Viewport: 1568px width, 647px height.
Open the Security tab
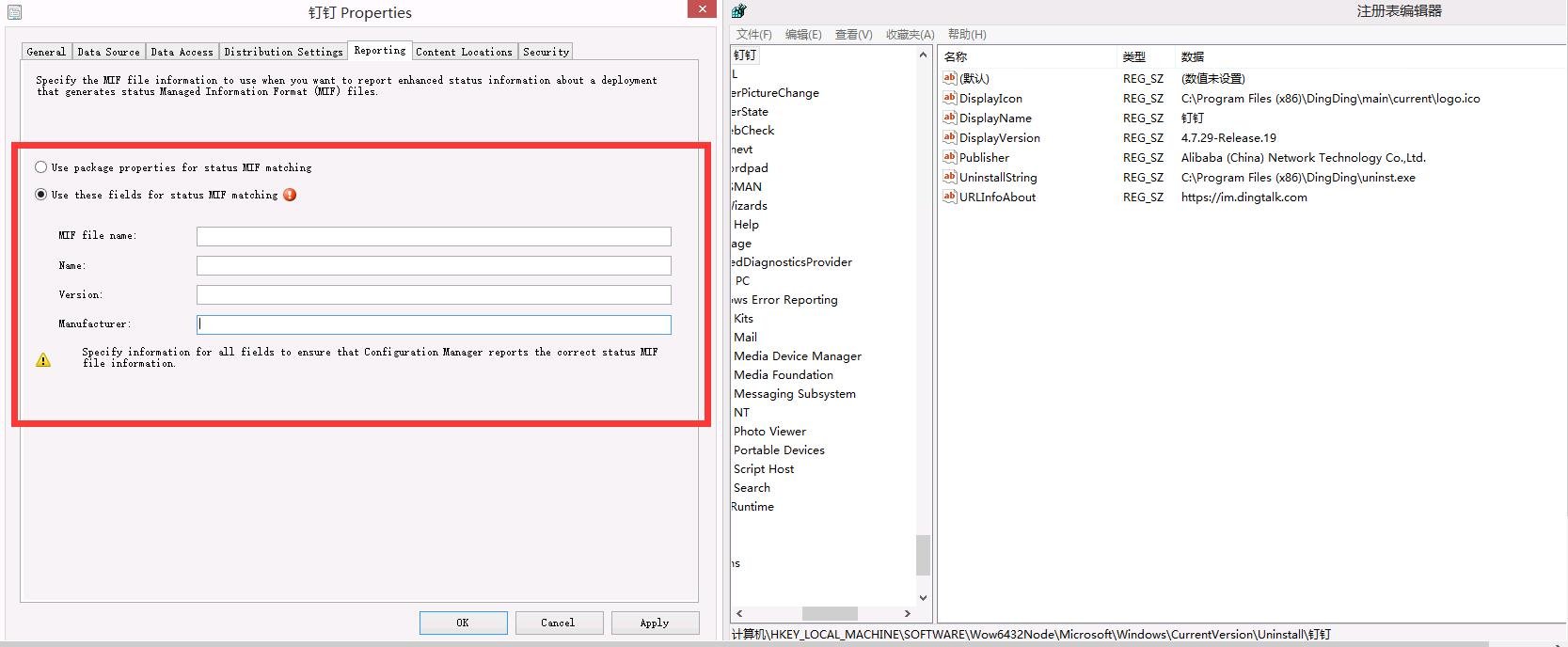[546, 52]
